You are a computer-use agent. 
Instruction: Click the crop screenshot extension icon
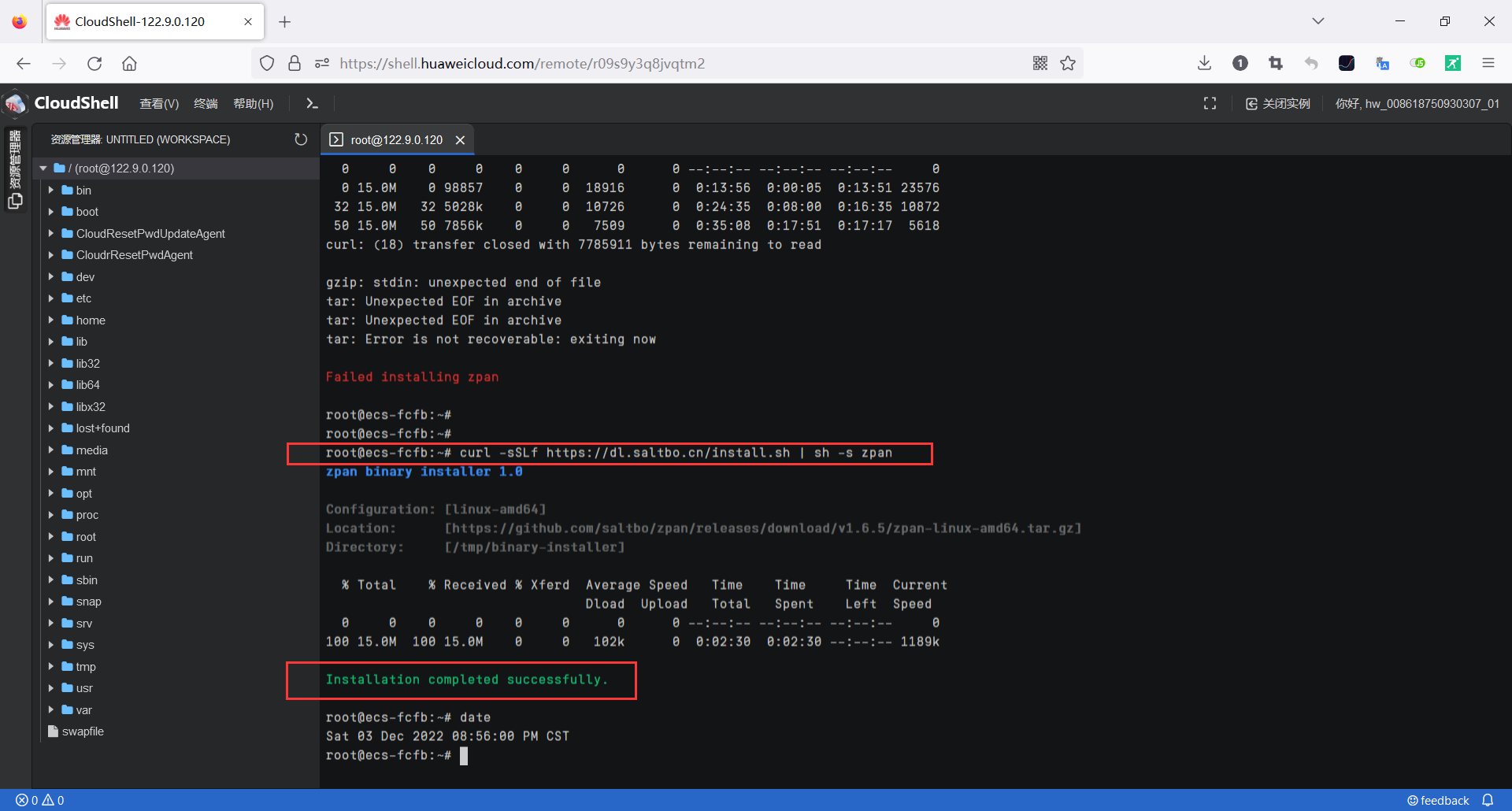click(1276, 64)
